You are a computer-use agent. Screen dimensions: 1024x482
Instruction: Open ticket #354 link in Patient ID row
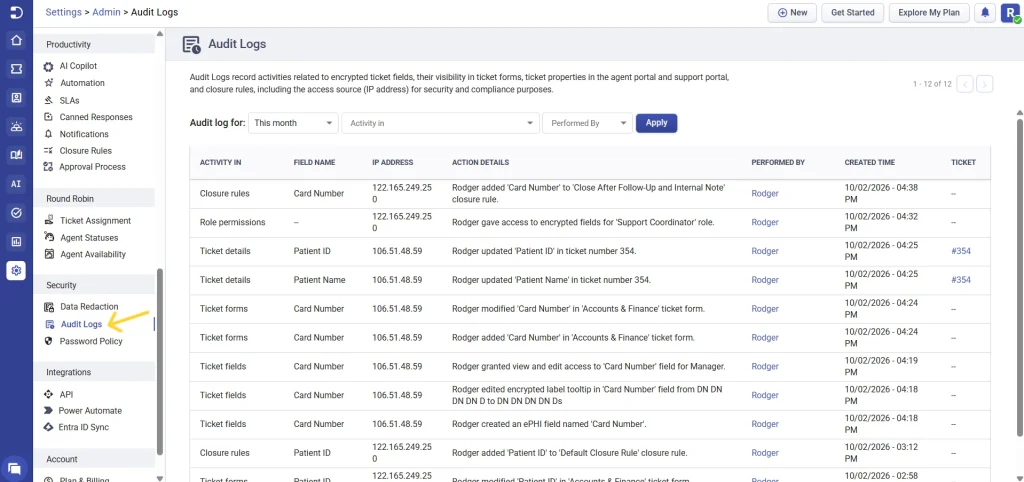click(961, 251)
